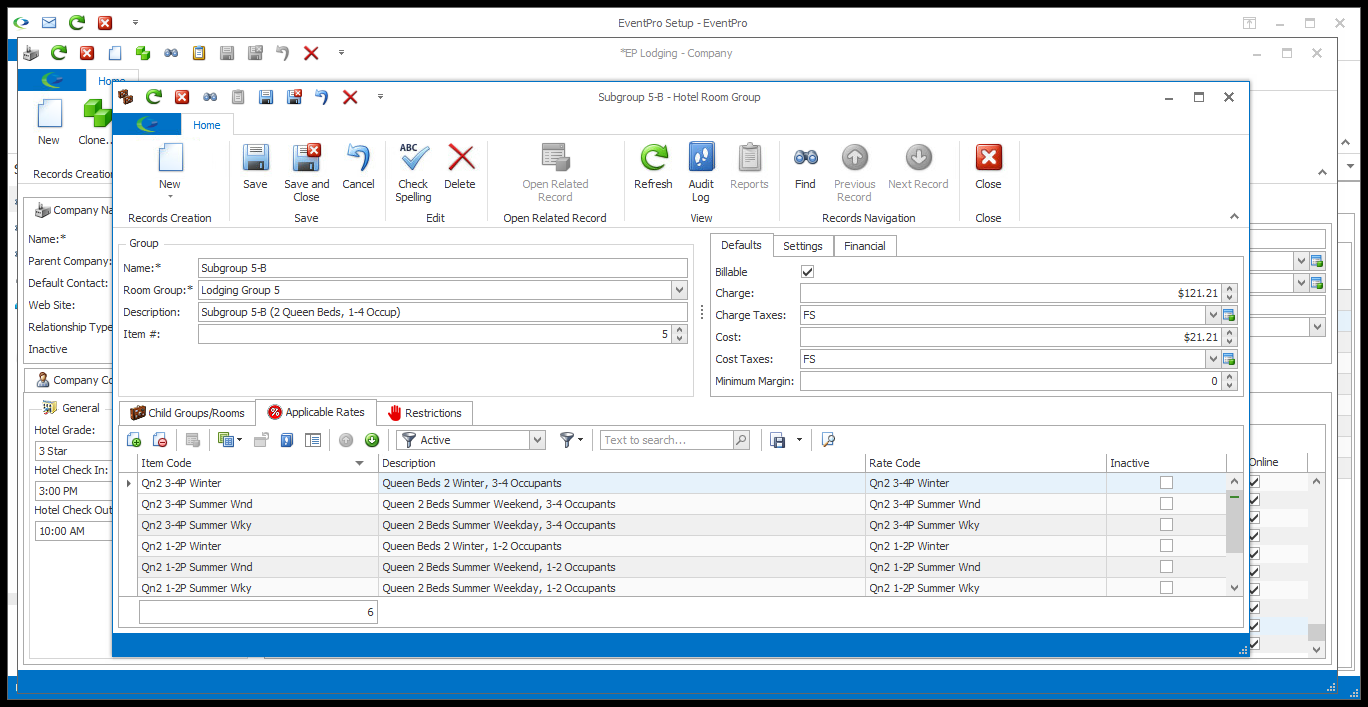Click the red remove-rate icon in grid toolbar
Screen dimensions: 1368x707
(x=160, y=440)
